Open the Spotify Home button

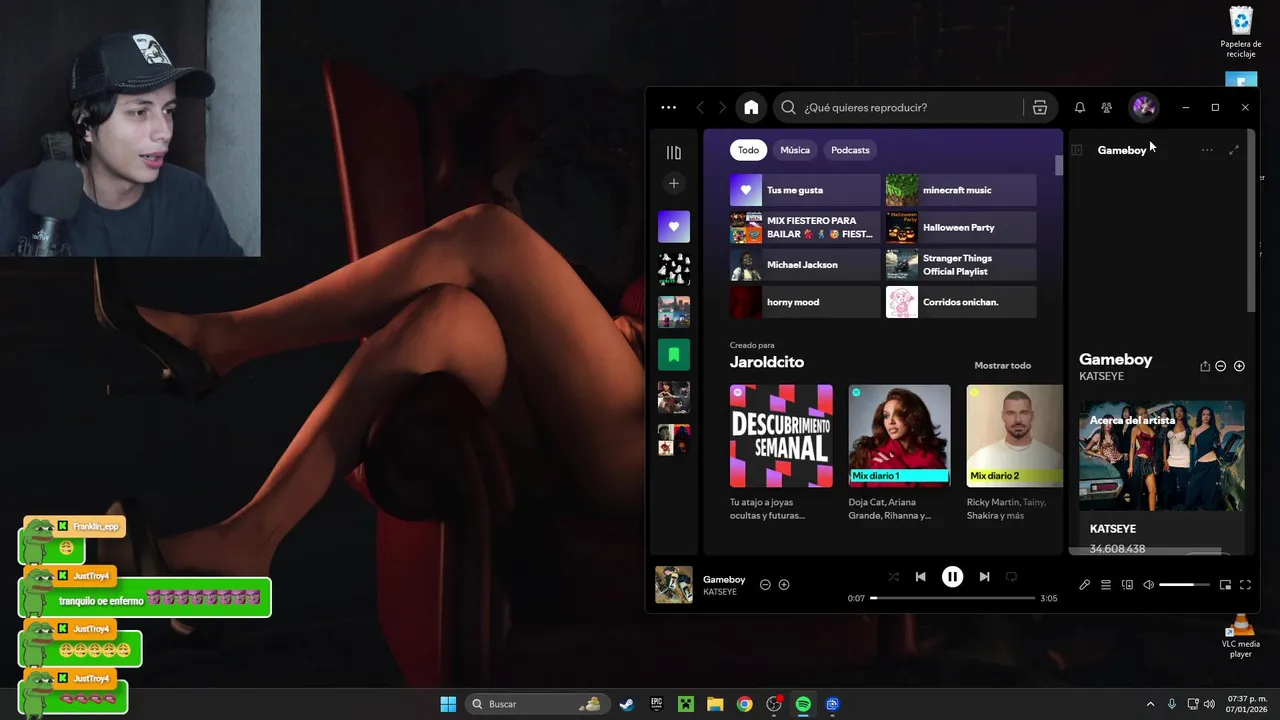(751, 107)
